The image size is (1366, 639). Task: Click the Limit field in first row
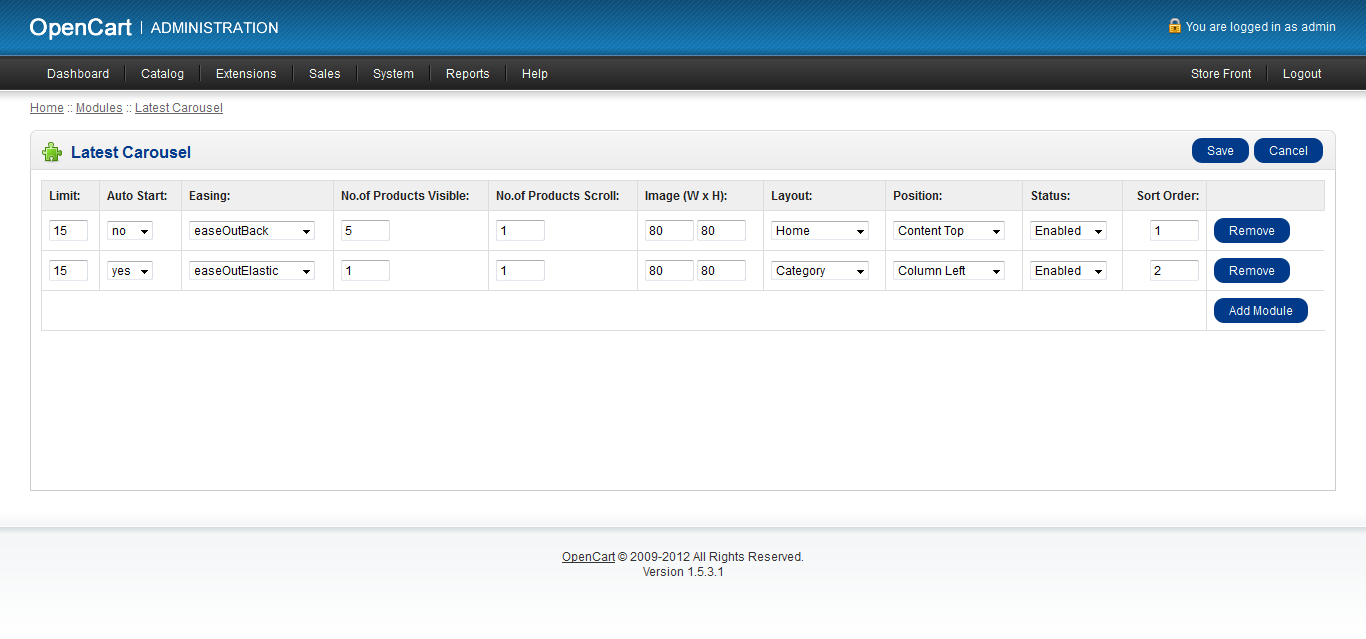point(68,231)
